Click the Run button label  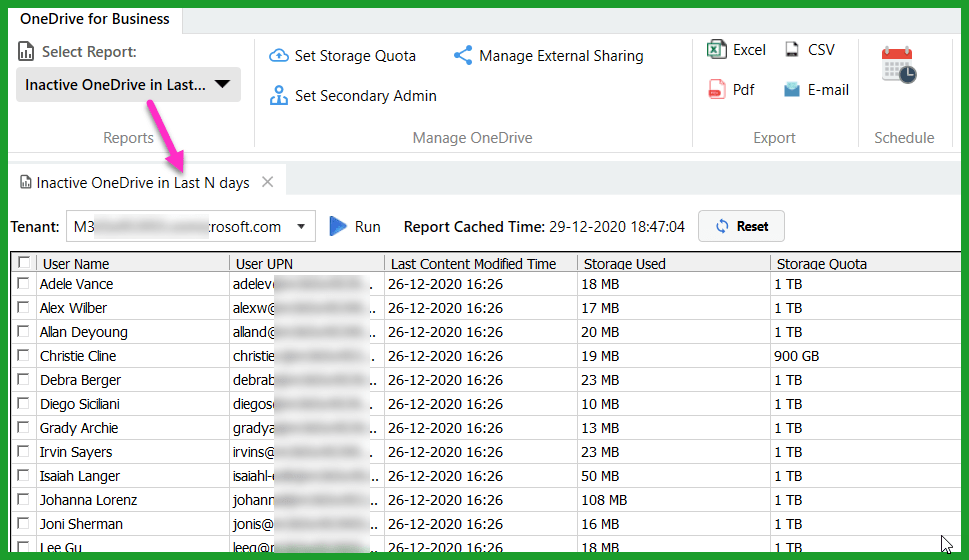tap(368, 227)
